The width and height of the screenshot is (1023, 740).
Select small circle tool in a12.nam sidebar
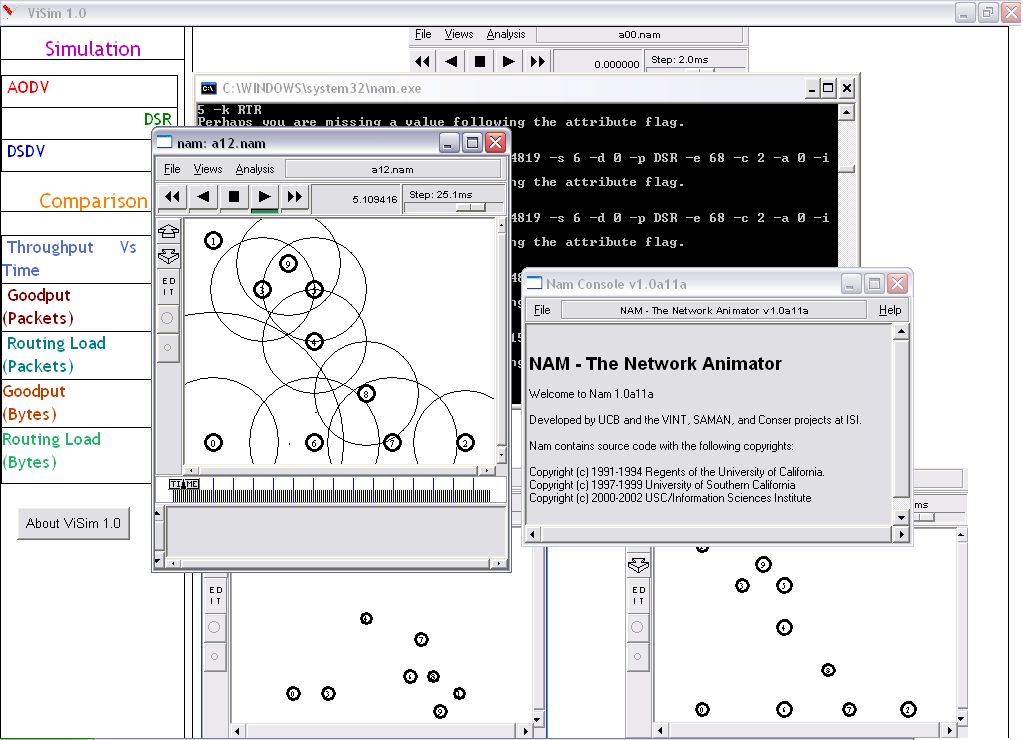[x=168, y=347]
